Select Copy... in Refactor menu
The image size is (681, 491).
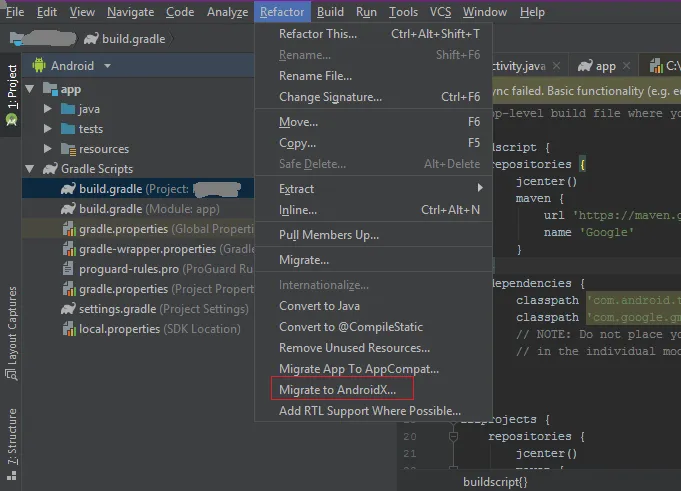tap(374, 143)
